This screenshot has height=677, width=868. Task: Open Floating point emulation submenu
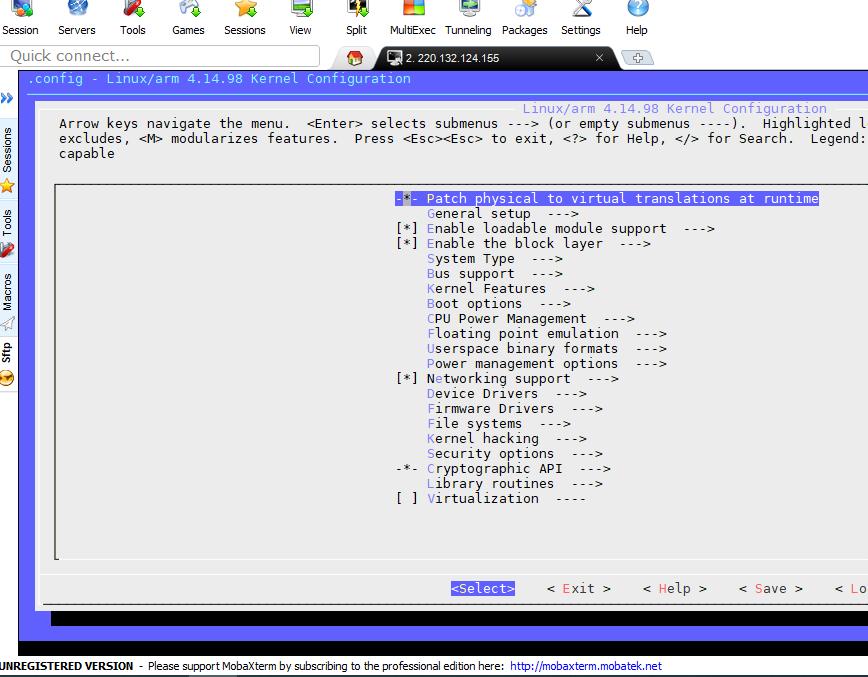pos(546,334)
